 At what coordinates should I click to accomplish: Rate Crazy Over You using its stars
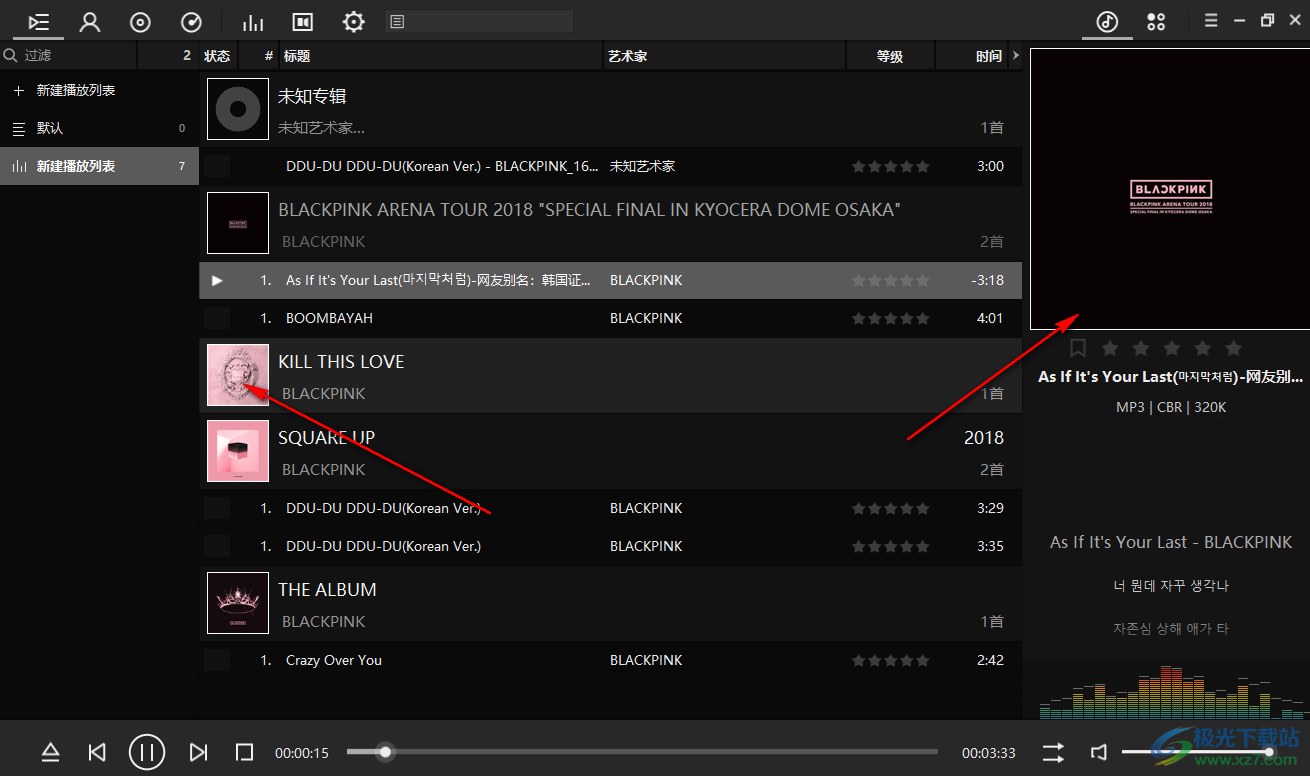(x=891, y=660)
